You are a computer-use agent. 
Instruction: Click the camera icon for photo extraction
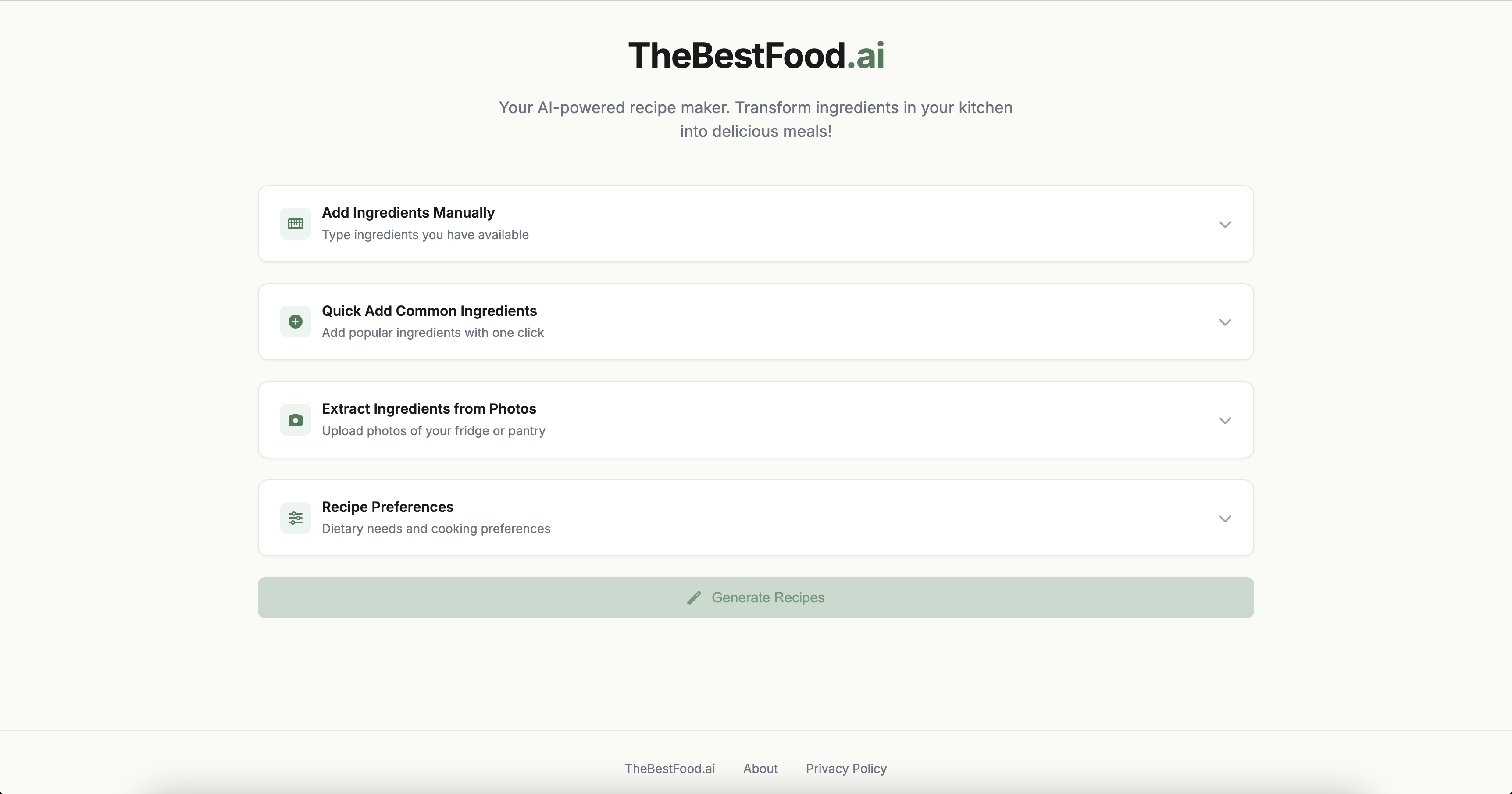[295, 420]
